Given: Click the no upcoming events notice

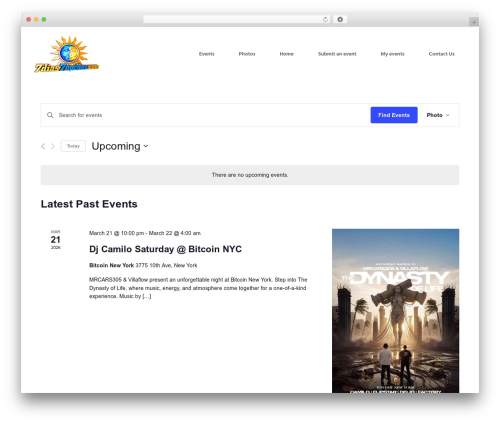Looking at the screenshot, I should click(x=250, y=175).
